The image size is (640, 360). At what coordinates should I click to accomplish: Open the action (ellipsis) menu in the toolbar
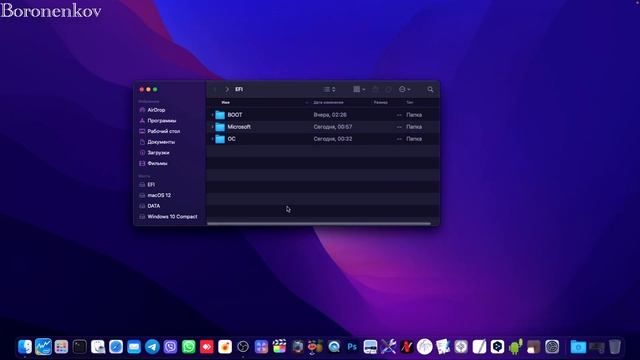pyautogui.click(x=404, y=89)
